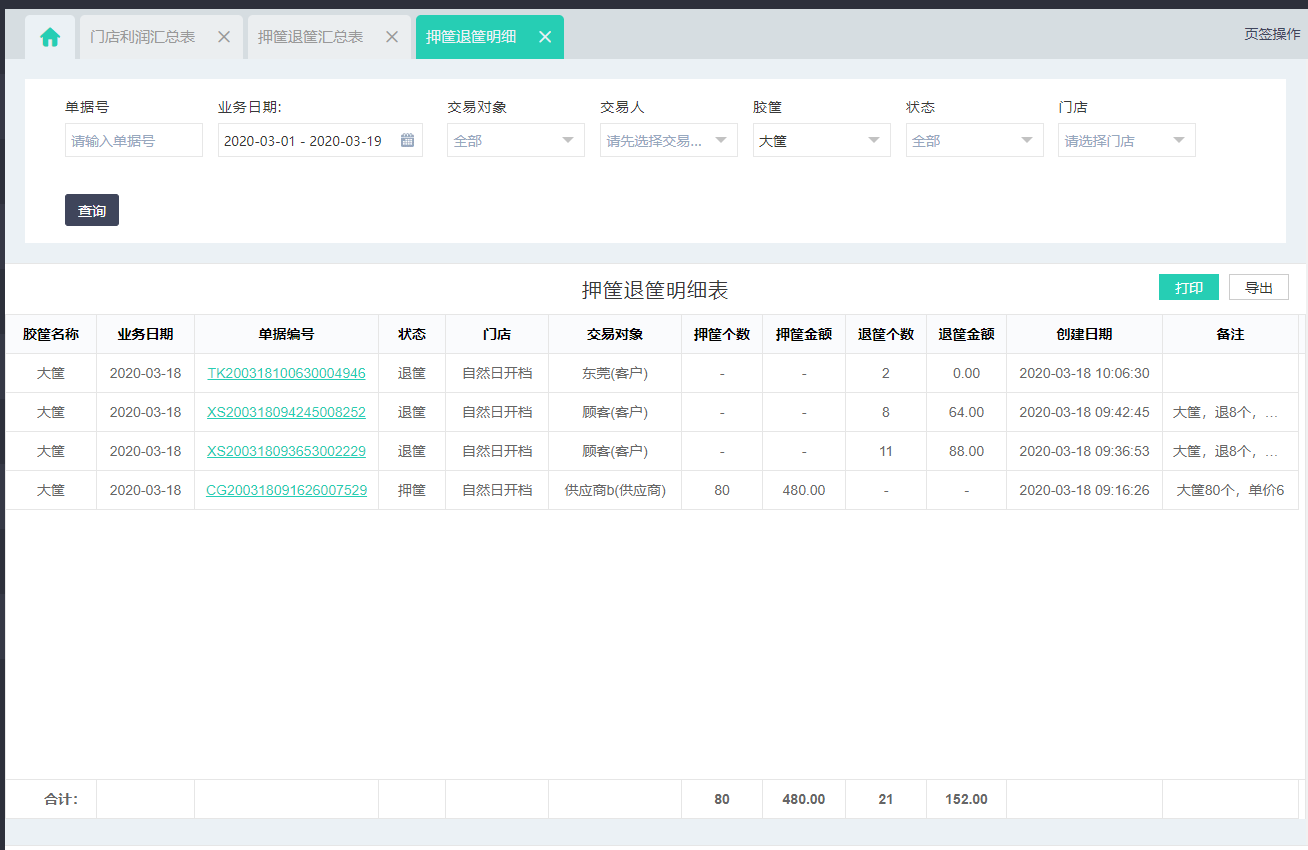Viewport: 1308px width, 850px height.
Task: Click the 大筐80个，单价6 remark cell
Action: [1231, 490]
